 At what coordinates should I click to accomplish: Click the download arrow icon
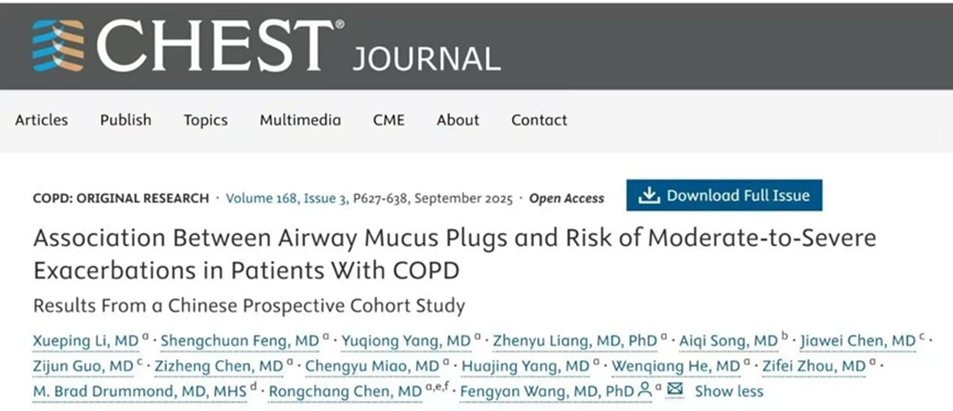pyautogui.click(x=650, y=196)
